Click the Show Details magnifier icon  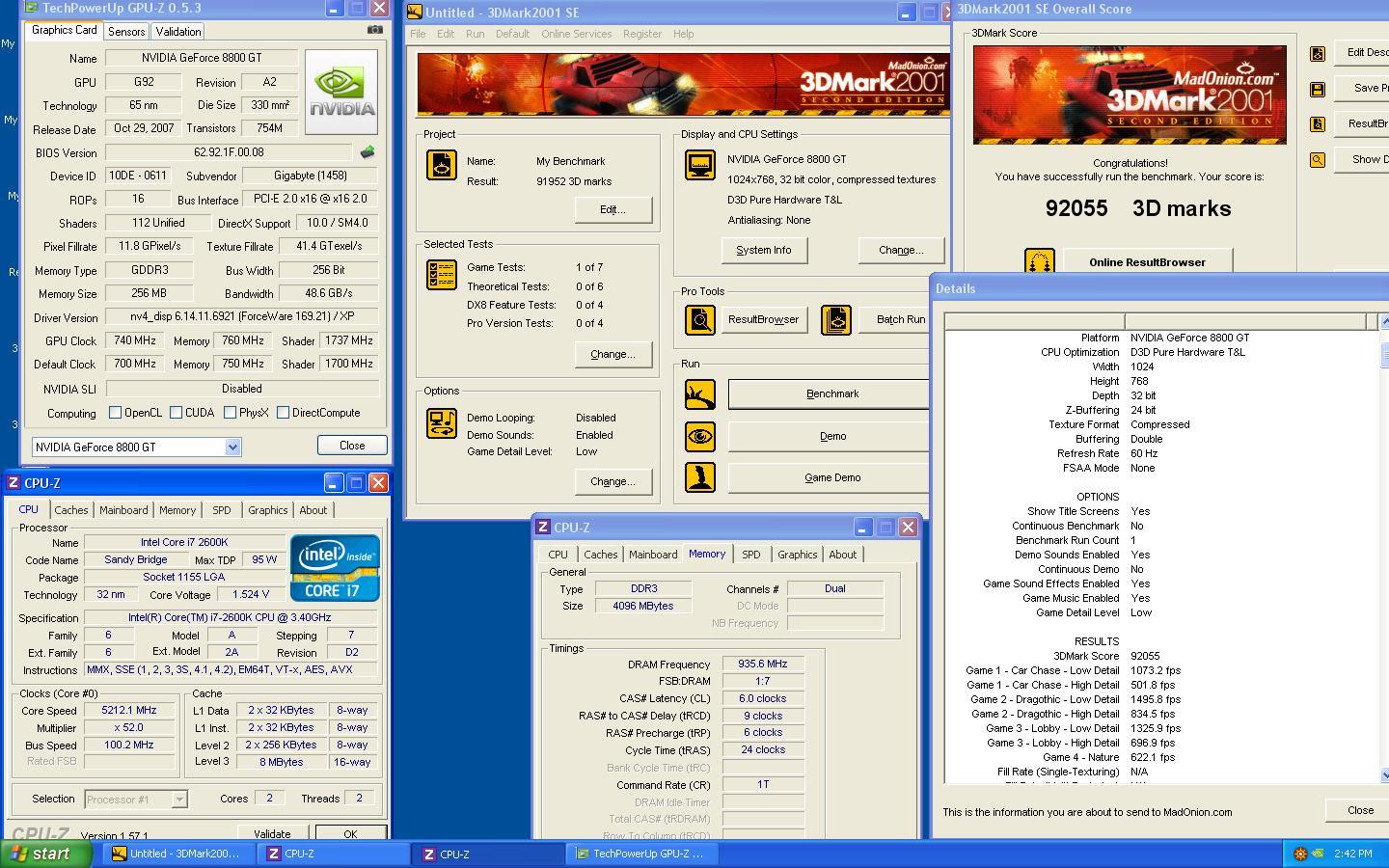coord(1318,160)
